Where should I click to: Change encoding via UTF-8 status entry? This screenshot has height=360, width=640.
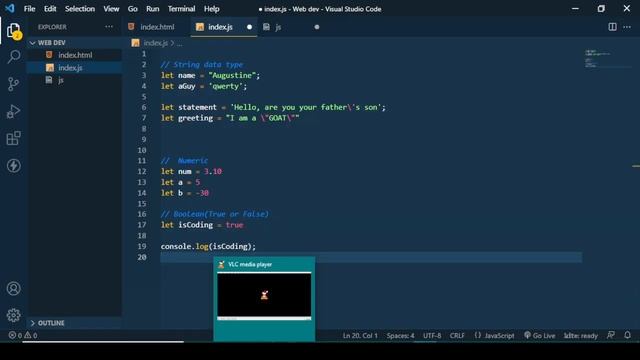432,336
